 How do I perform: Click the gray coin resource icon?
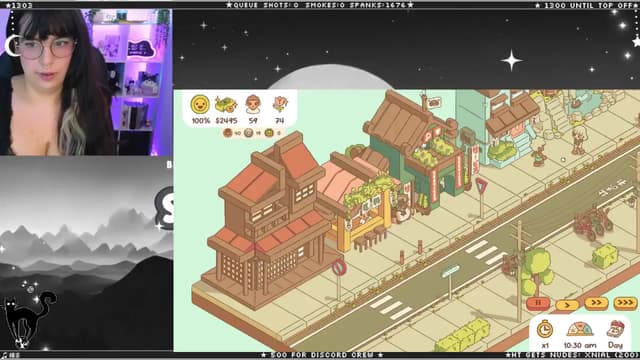point(249,133)
